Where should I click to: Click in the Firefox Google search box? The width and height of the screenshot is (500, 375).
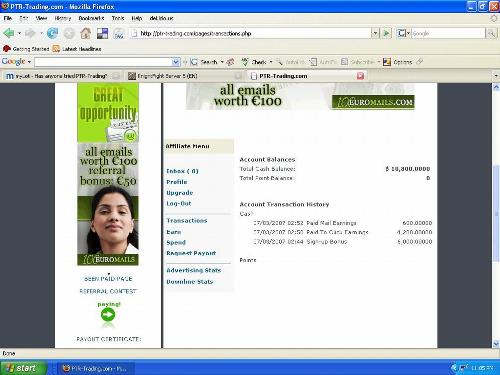tap(448, 33)
